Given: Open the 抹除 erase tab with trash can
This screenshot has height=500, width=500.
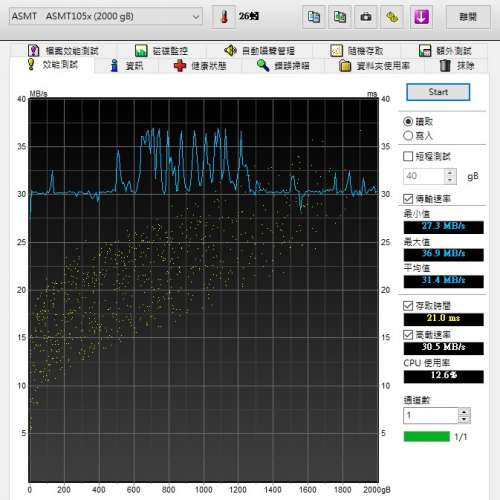Looking at the screenshot, I should point(457,66).
